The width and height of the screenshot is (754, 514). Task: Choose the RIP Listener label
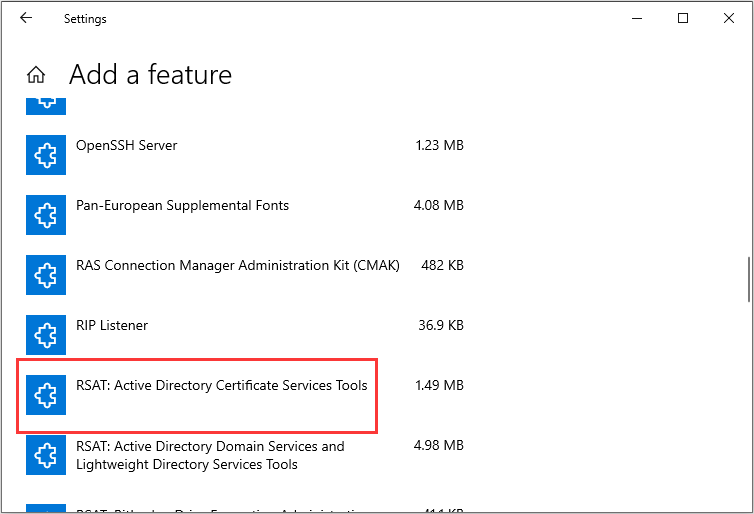pos(112,326)
